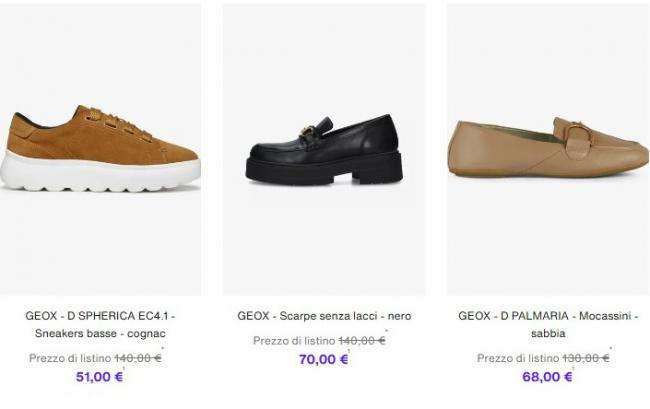Click the Scarpe senza lacci nero title
The width and height of the screenshot is (650, 409).
point(324,316)
